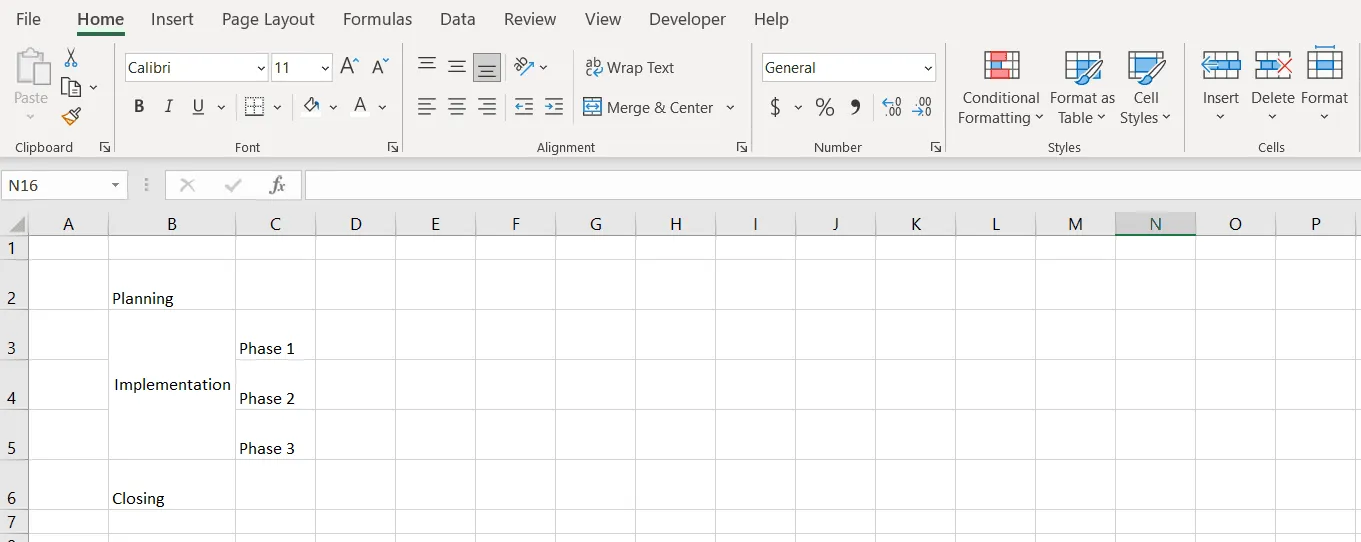The width and height of the screenshot is (1361, 542).
Task: Click the Increase Indent icon
Action: [554, 107]
